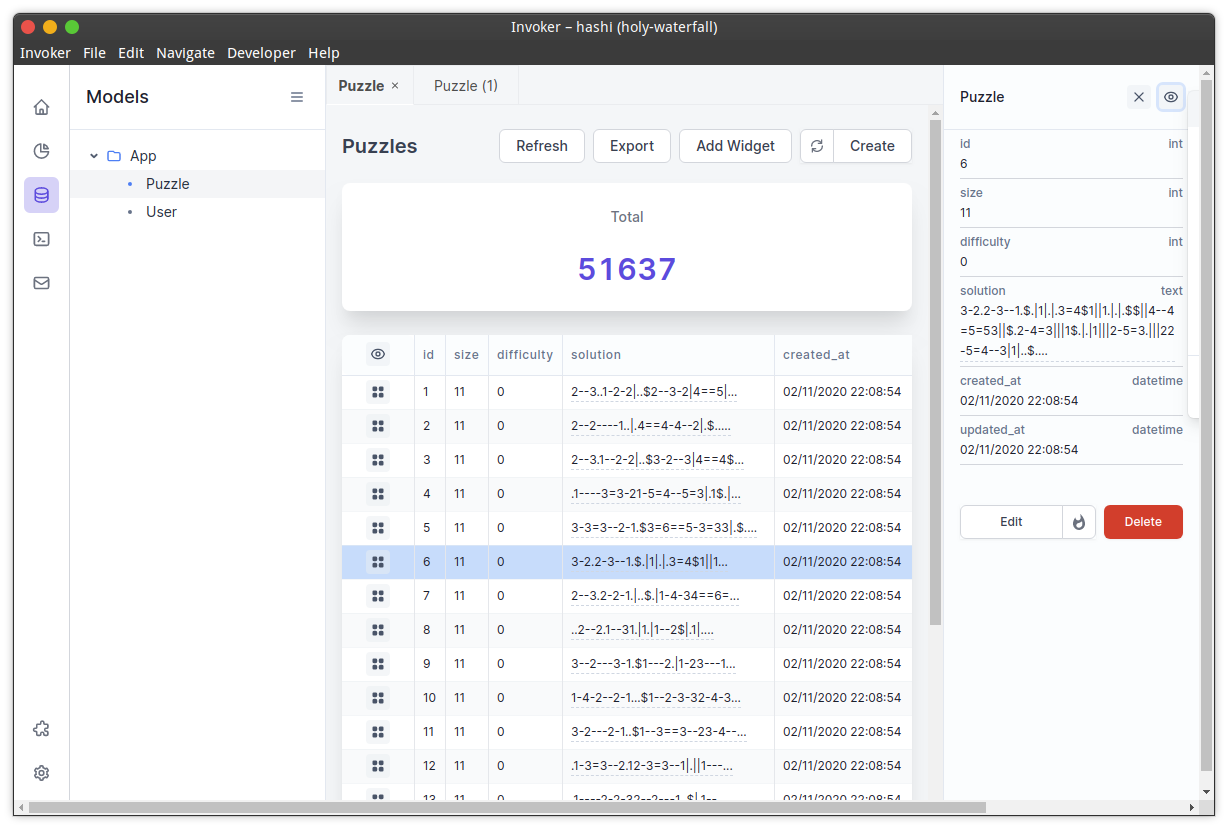Open the Developer menu
Image resolution: width=1228 pixels, height=829 pixels.
click(261, 52)
